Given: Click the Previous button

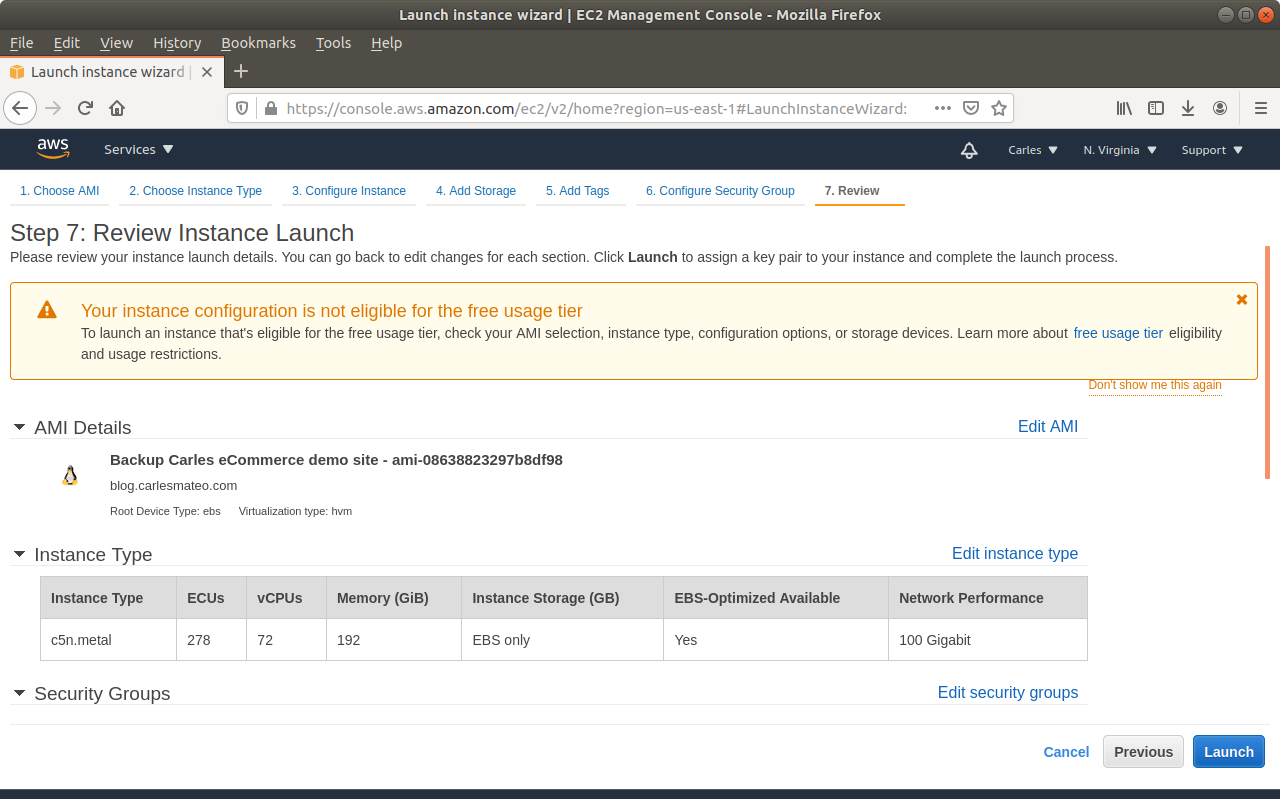Looking at the screenshot, I should point(1143,752).
